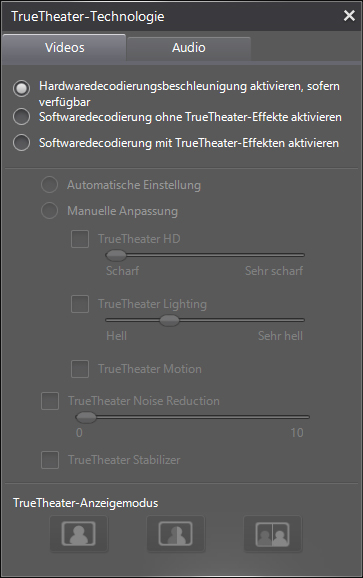Select Manuelle Anpassung radio button
This screenshot has width=363, height=578.
[x=49, y=211]
